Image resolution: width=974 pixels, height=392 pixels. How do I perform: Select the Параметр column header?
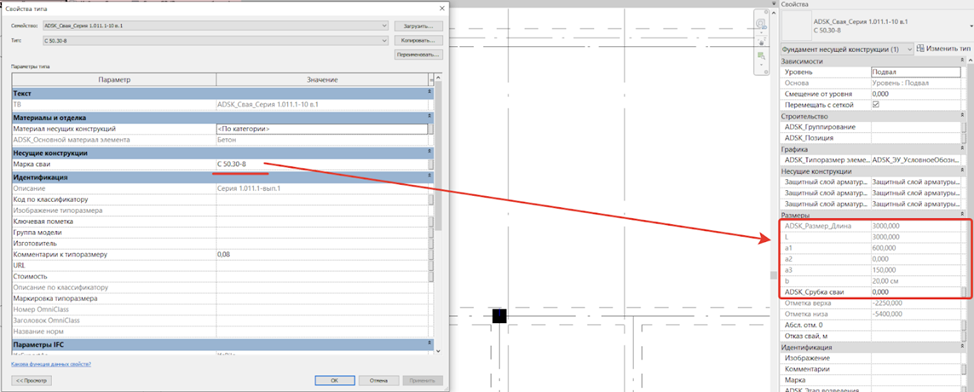pos(114,80)
